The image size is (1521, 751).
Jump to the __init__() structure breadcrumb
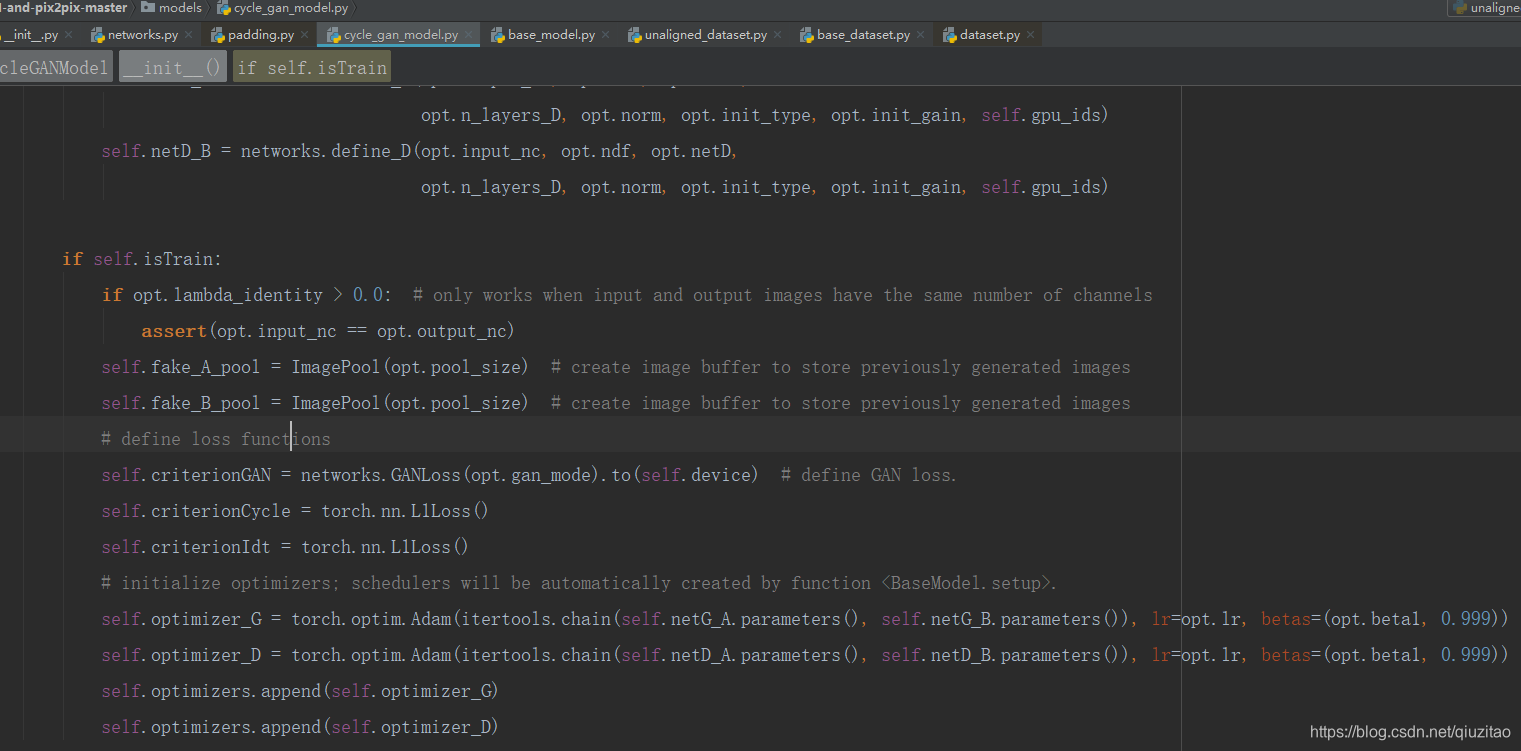tap(173, 68)
